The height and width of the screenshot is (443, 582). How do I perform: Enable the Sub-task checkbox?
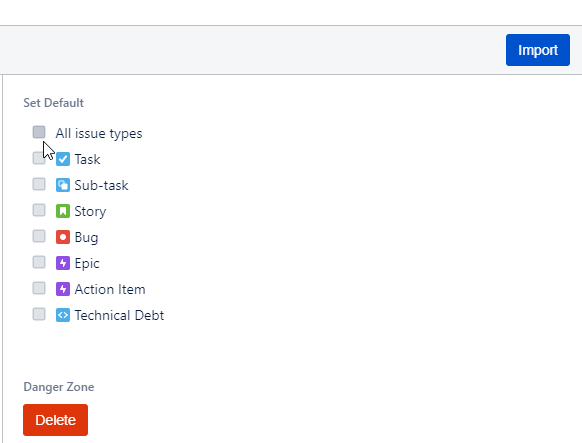tap(39, 184)
